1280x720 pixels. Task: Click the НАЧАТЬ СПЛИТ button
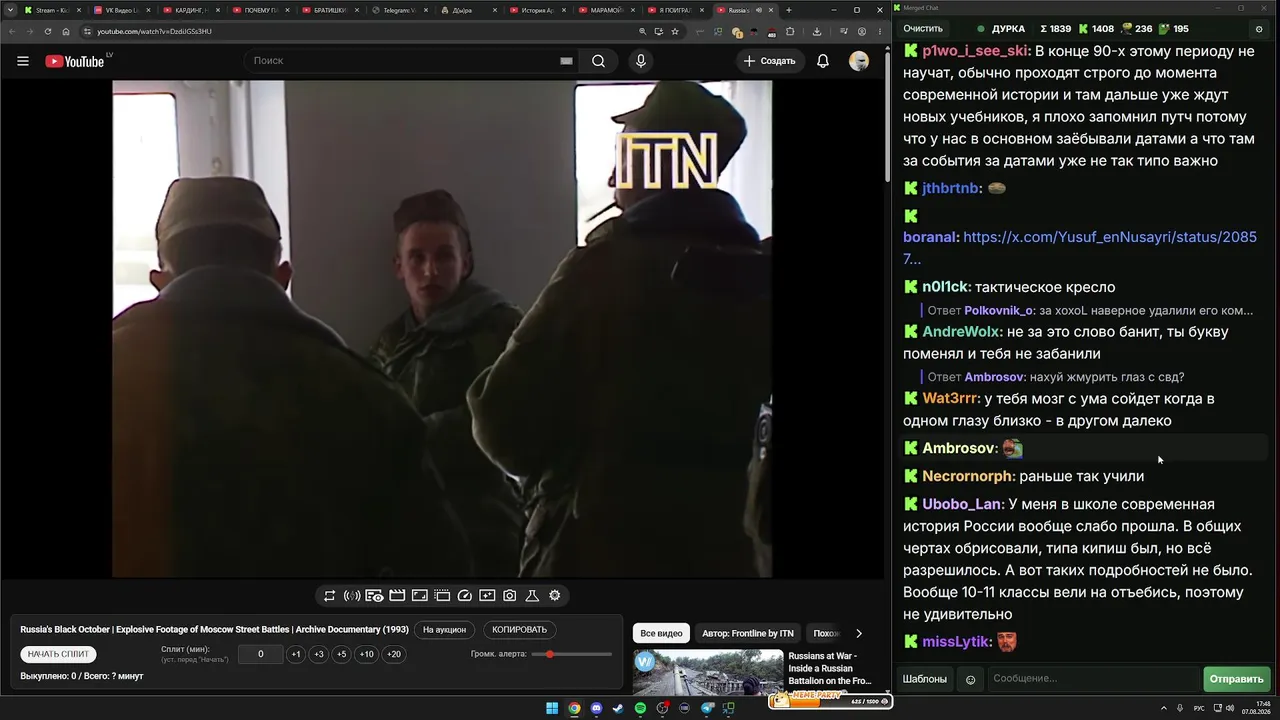click(x=59, y=654)
